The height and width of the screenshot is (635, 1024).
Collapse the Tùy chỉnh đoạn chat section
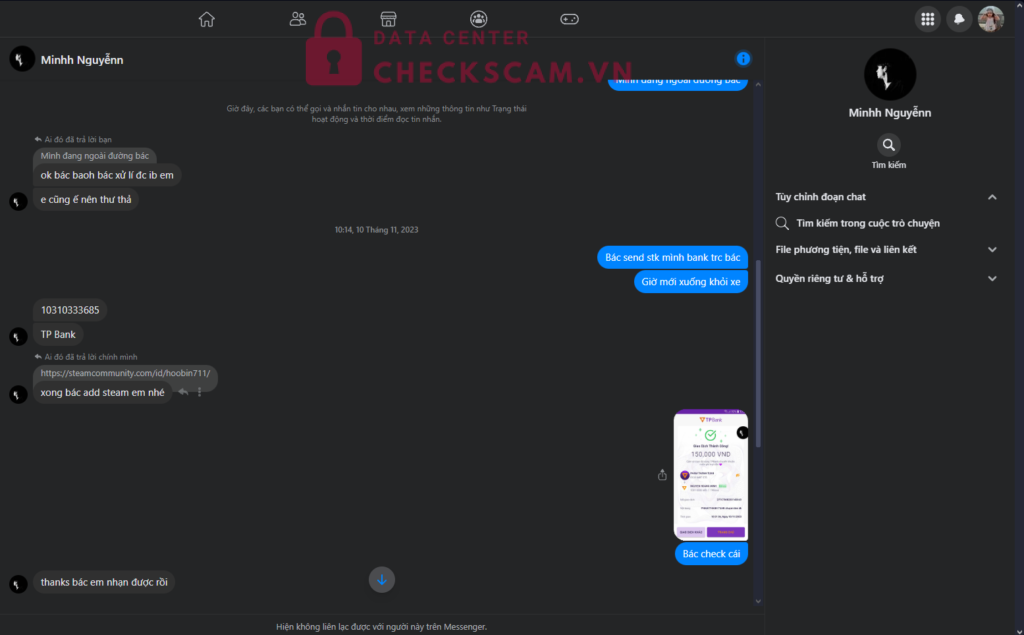click(992, 197)
